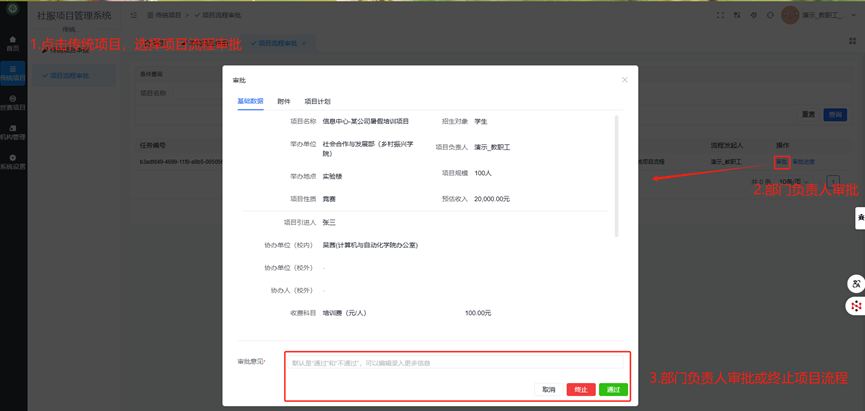Open the 10条/页 page size dropdown

[x=794, y=182]
